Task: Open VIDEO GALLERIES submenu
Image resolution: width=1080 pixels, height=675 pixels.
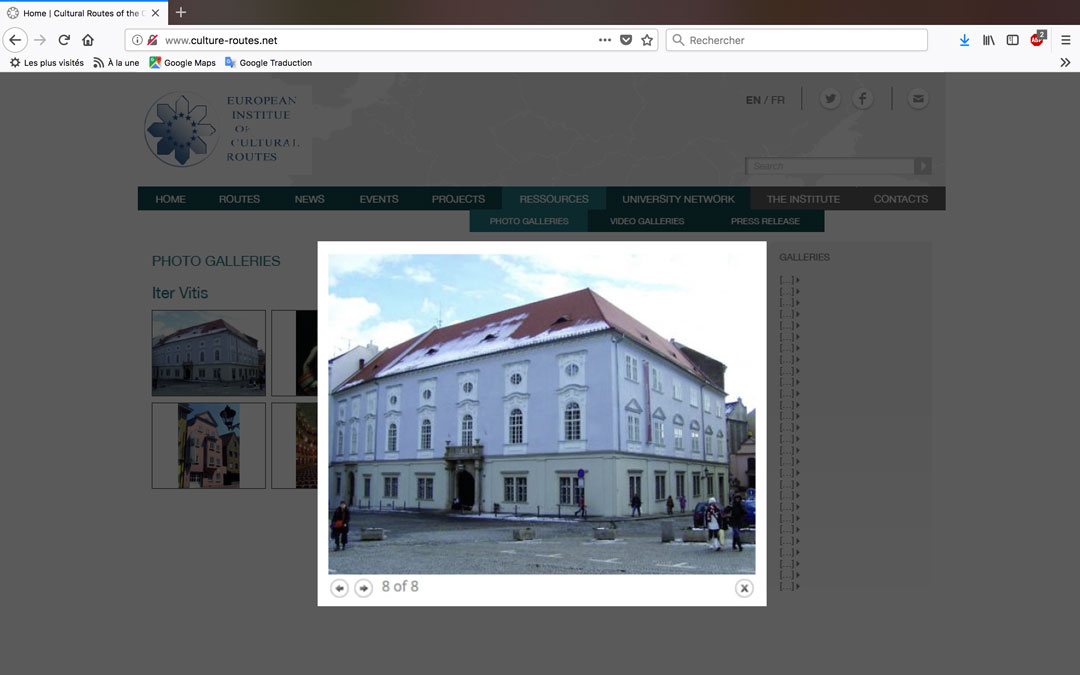Action: pyautogui.click(x=647, y=221)
